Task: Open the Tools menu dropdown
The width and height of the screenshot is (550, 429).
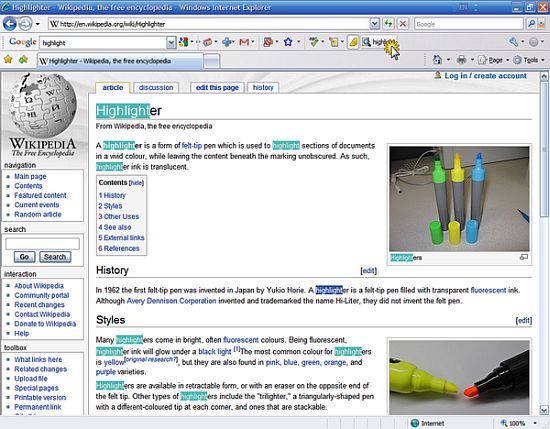Action: 529,60
